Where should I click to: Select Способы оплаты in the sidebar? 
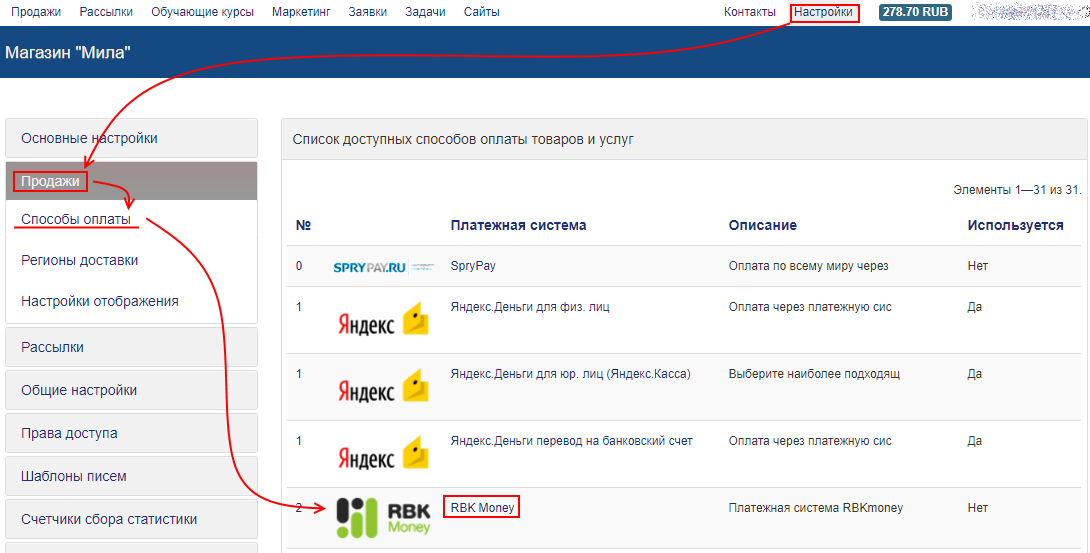click(x=76, y=219)
